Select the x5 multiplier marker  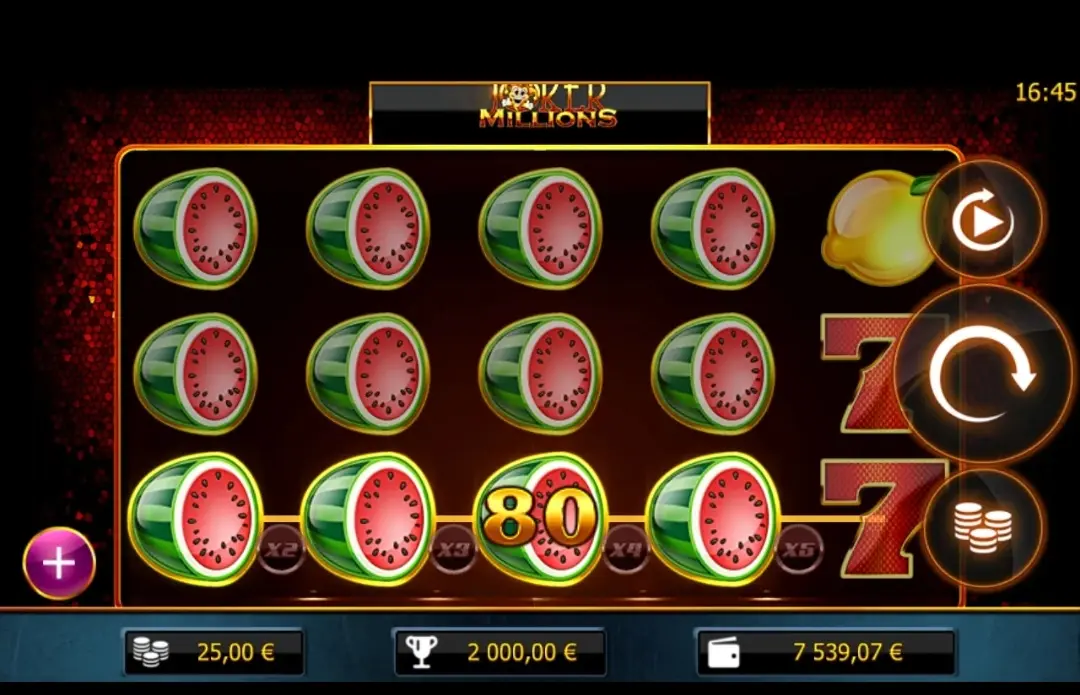click(799, 549)
